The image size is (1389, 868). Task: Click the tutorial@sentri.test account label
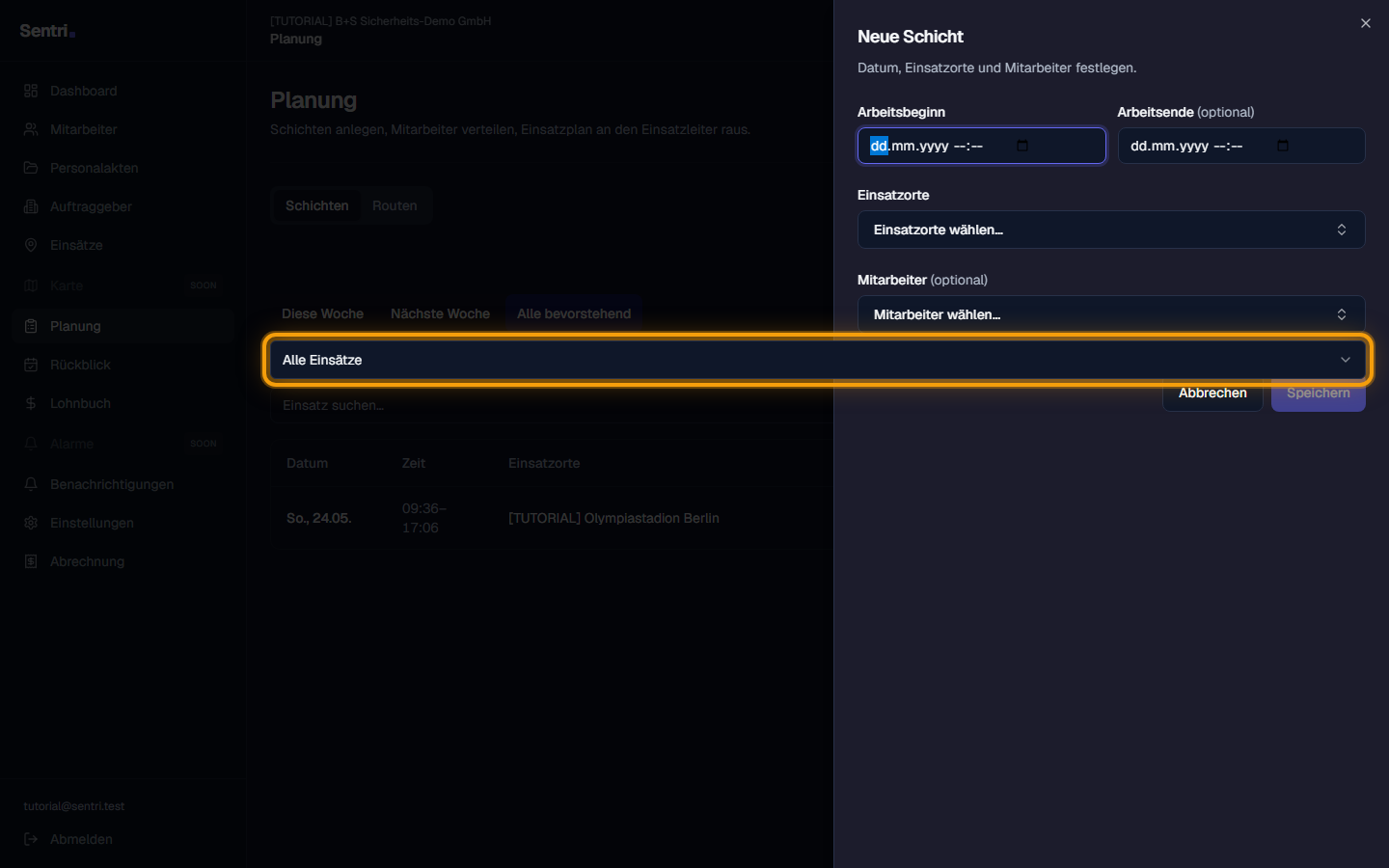74,806
